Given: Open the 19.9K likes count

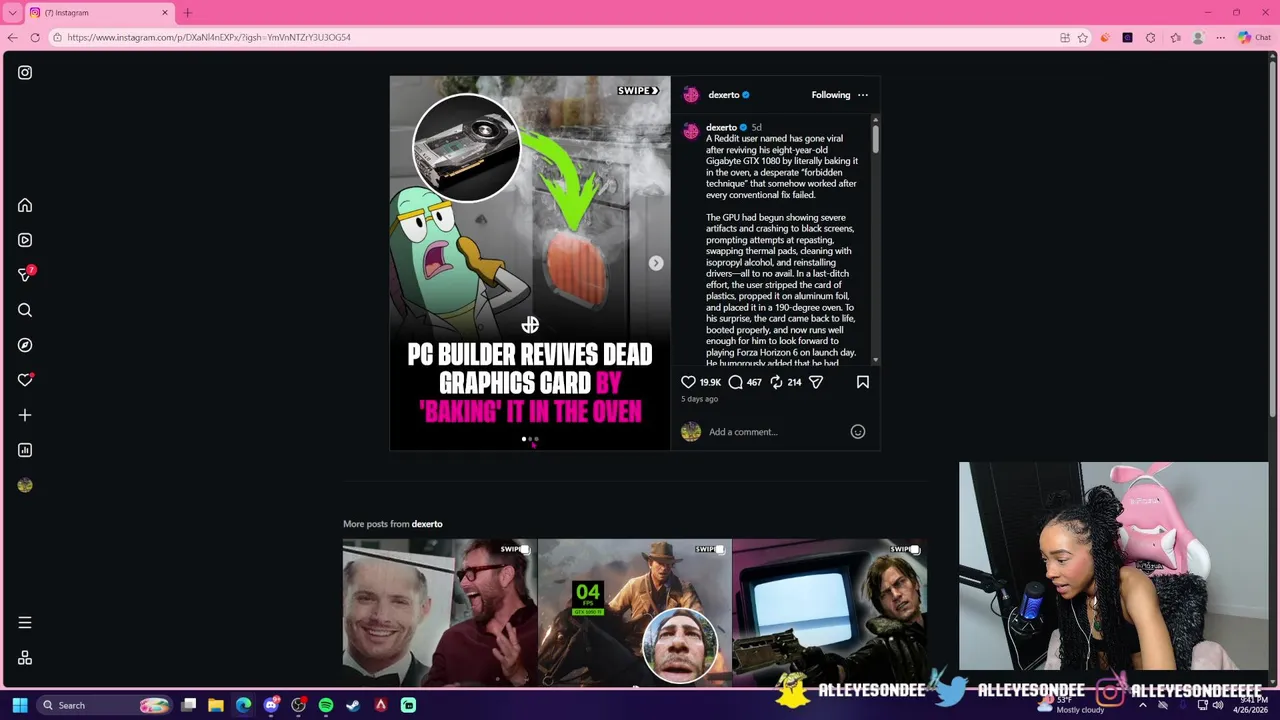Looking at the screenshot, I should coord(710,382).
